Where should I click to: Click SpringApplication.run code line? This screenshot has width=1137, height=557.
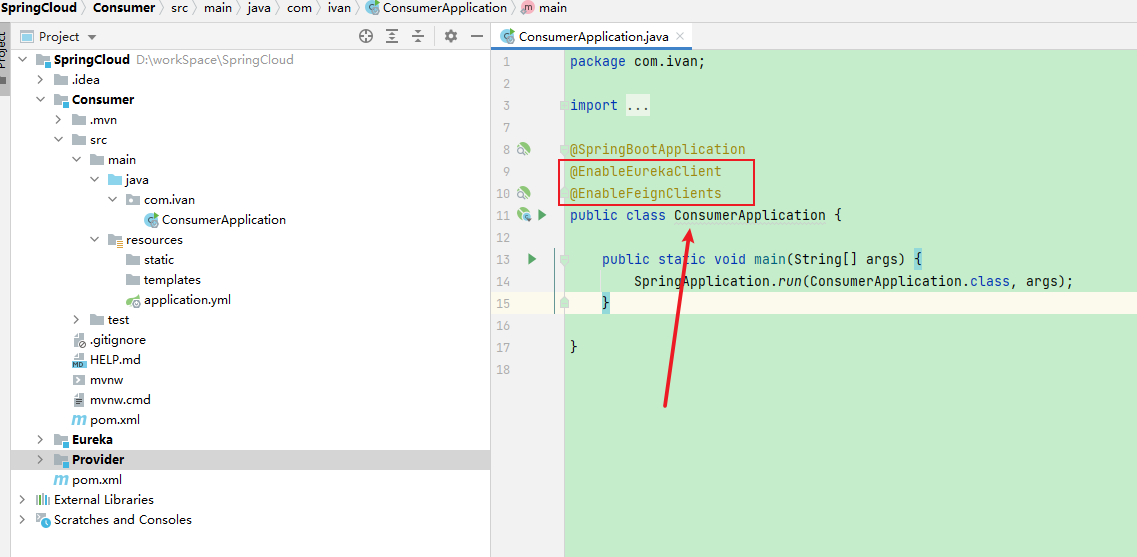coord(853,281)
